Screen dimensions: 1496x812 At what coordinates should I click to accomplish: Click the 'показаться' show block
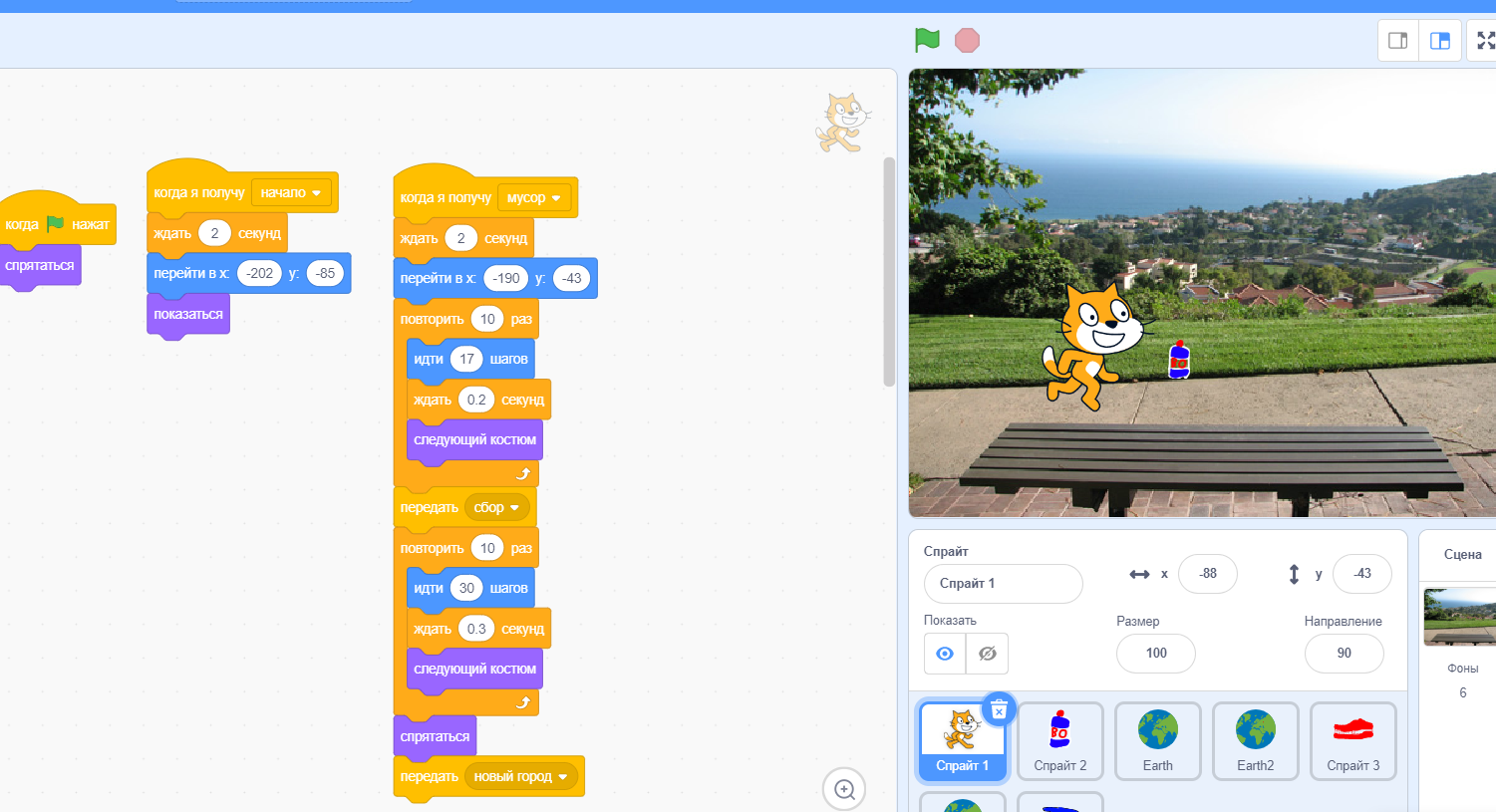tap(188, 315)
